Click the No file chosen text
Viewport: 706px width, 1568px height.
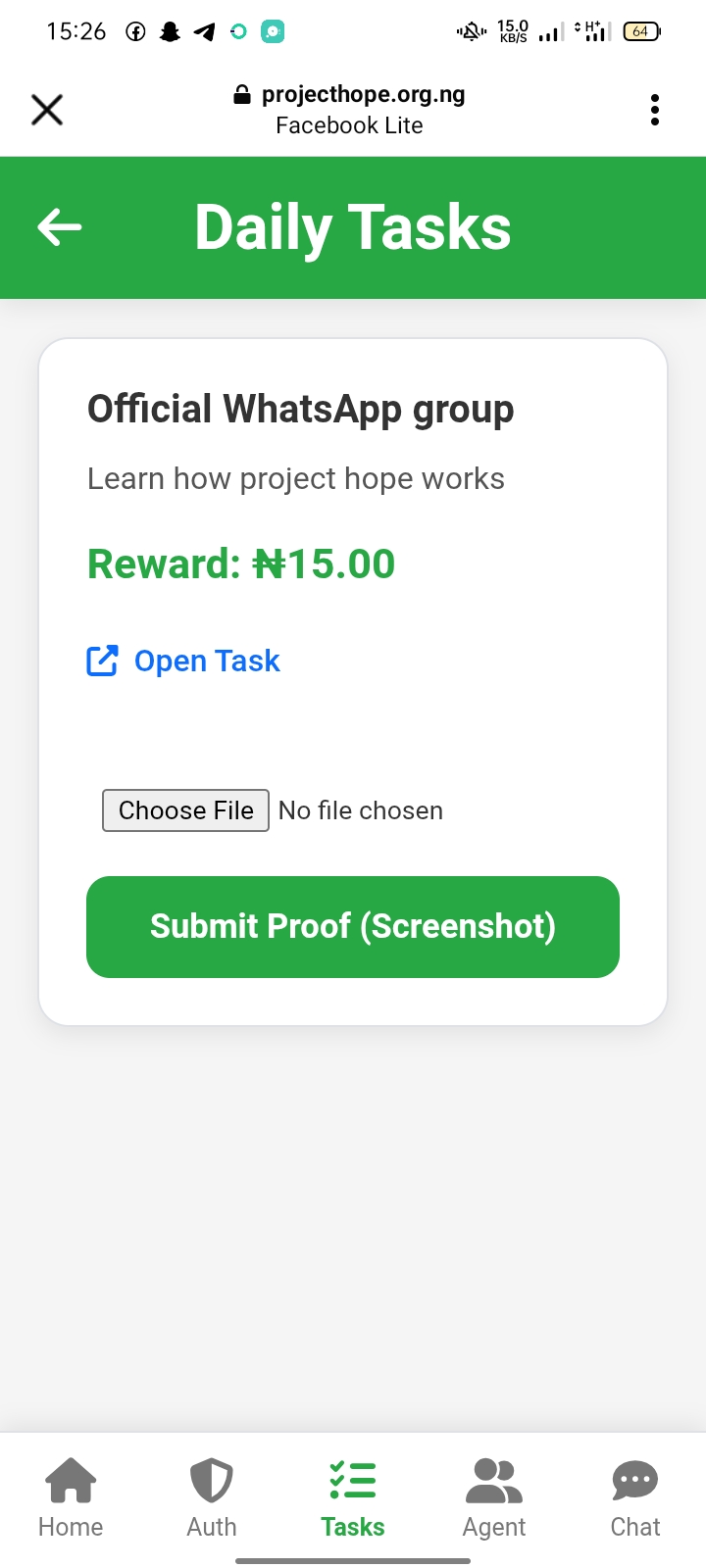tap(361, 810)
